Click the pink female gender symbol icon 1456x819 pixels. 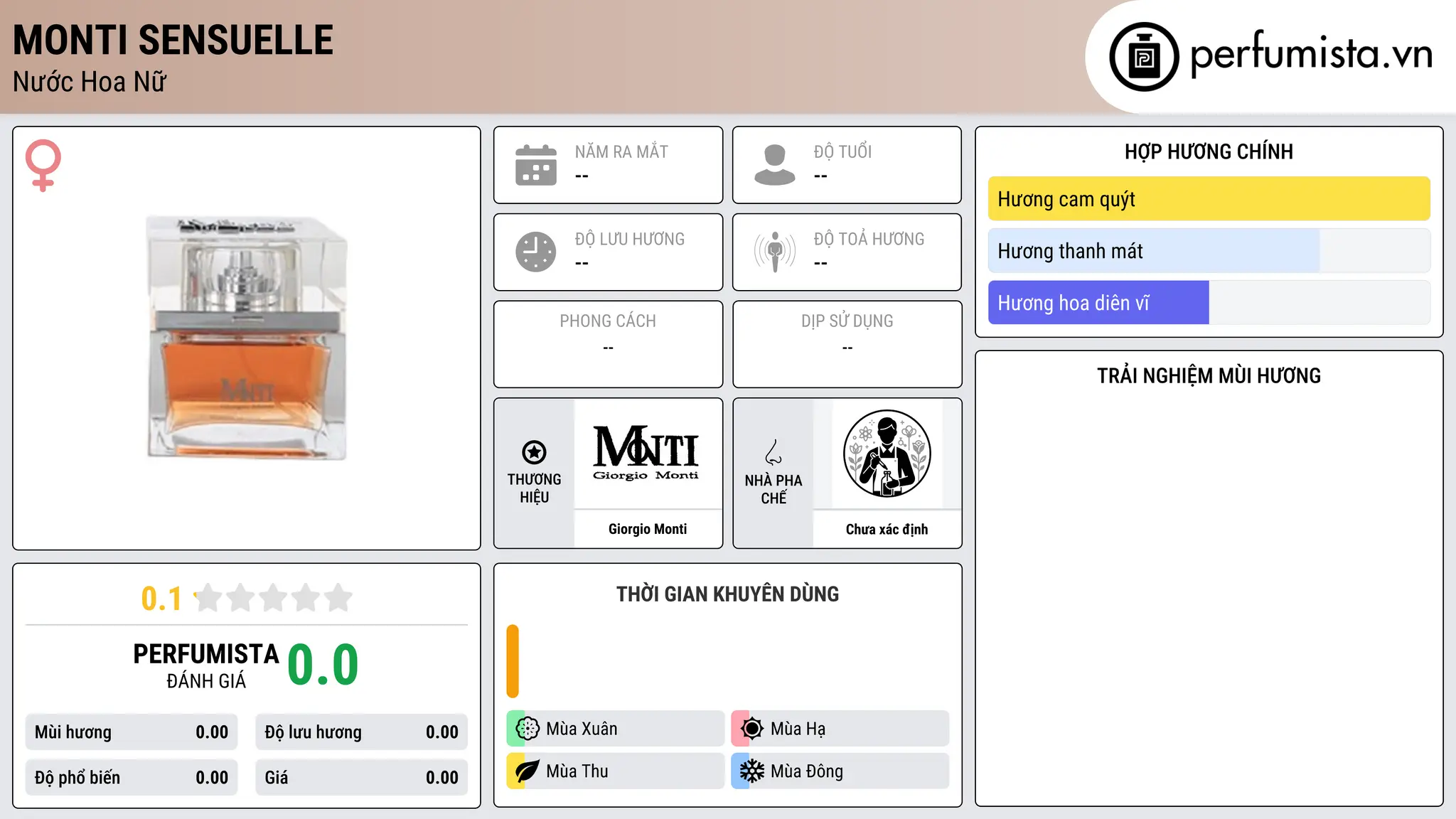tap(43, 166)
